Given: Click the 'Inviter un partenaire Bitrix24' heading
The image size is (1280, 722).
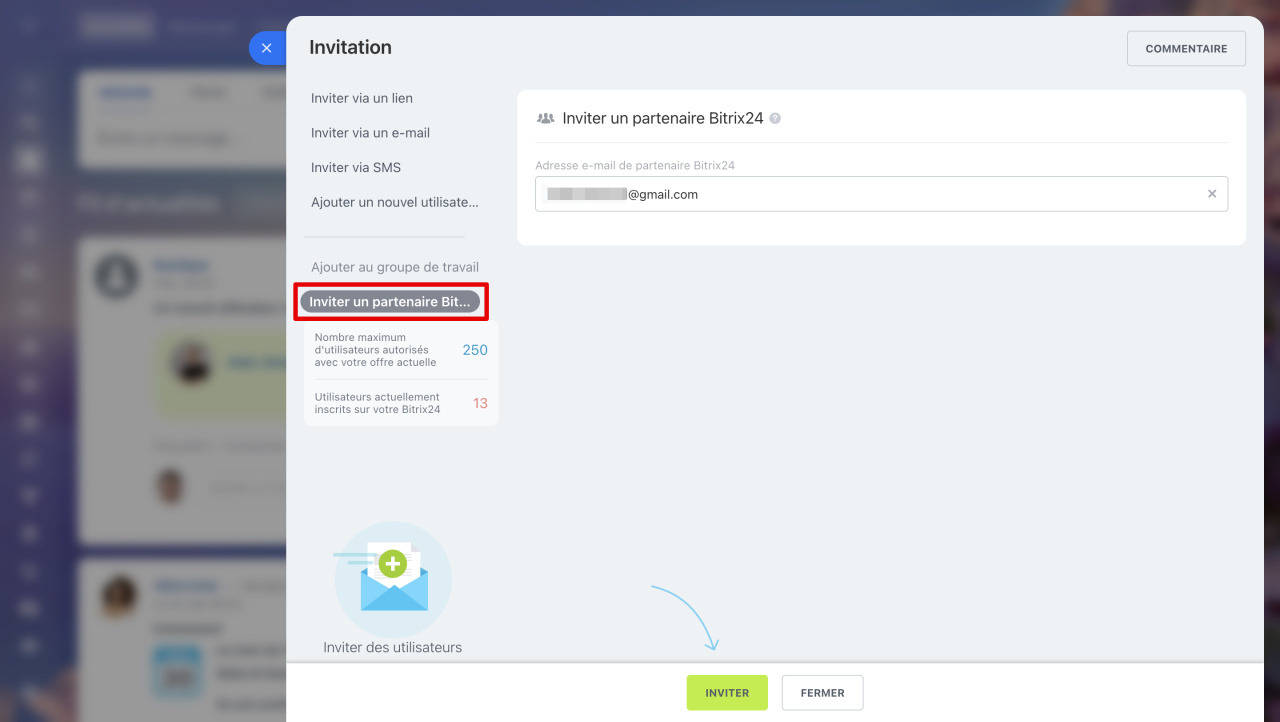Looking at the screenshot, I should pos(663,118).
